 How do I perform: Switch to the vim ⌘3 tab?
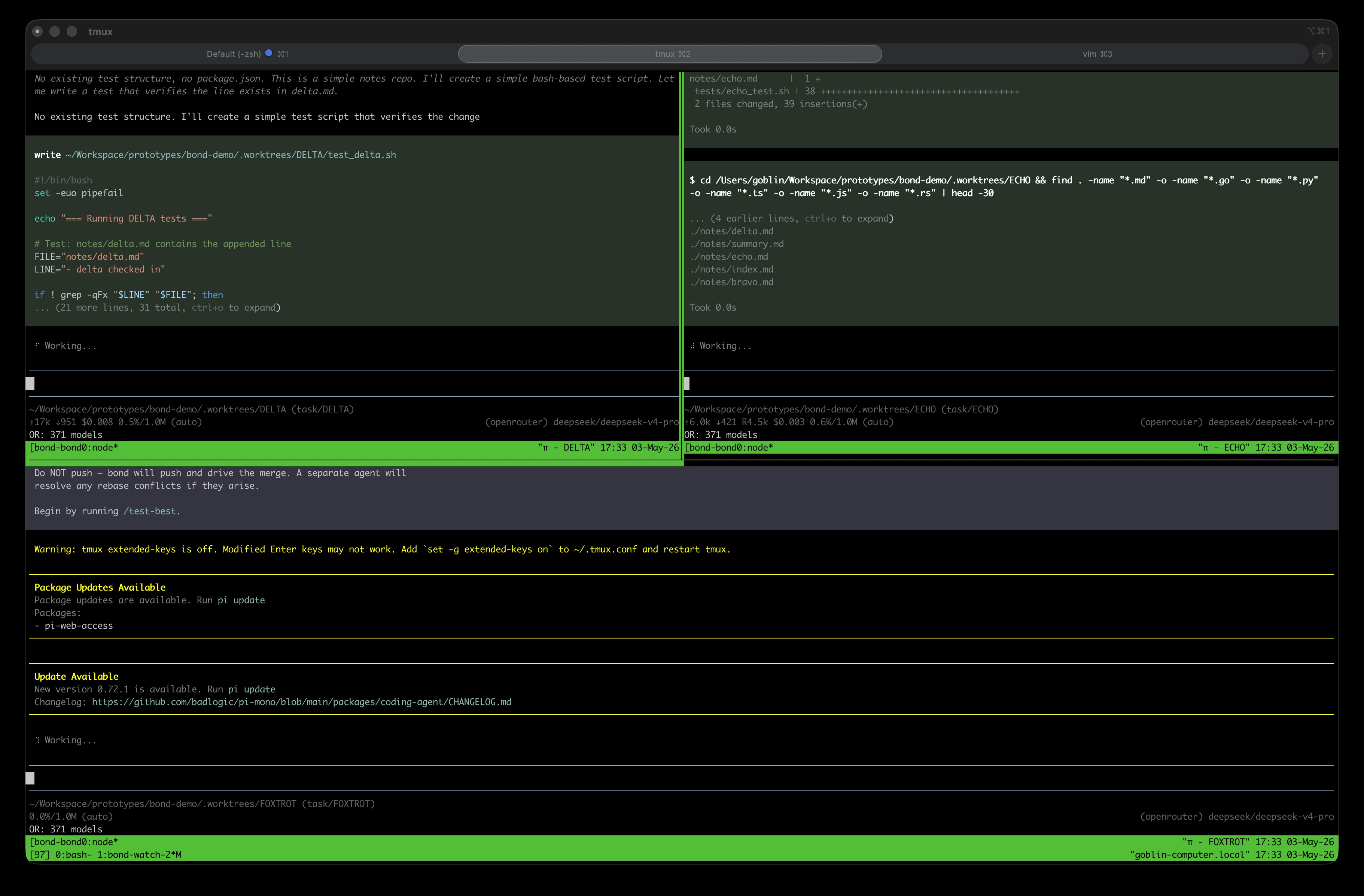point(1097,54)
